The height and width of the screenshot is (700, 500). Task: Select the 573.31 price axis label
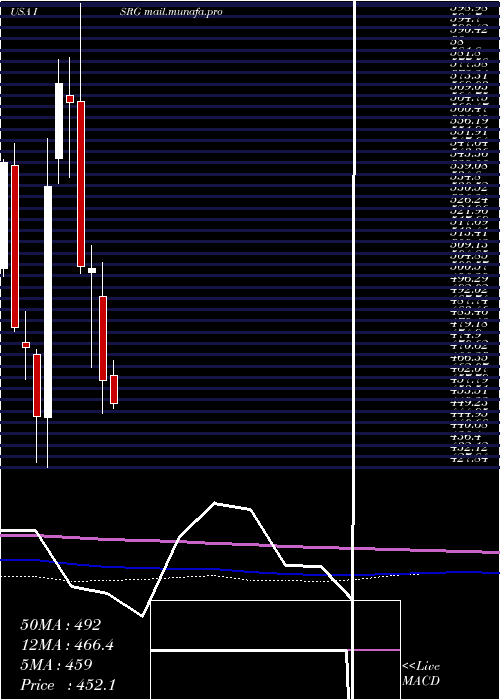coord(468,75)
